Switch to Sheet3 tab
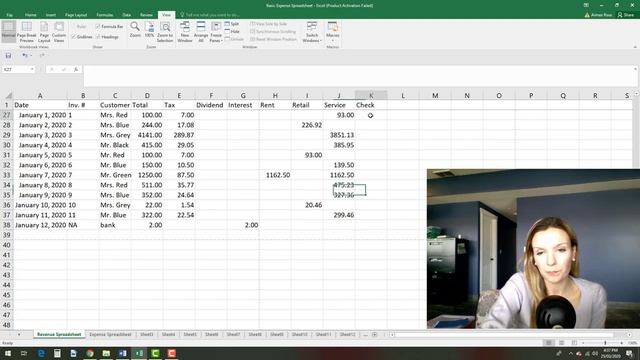Viewport: 640px width, 360px height. point(147,334)
